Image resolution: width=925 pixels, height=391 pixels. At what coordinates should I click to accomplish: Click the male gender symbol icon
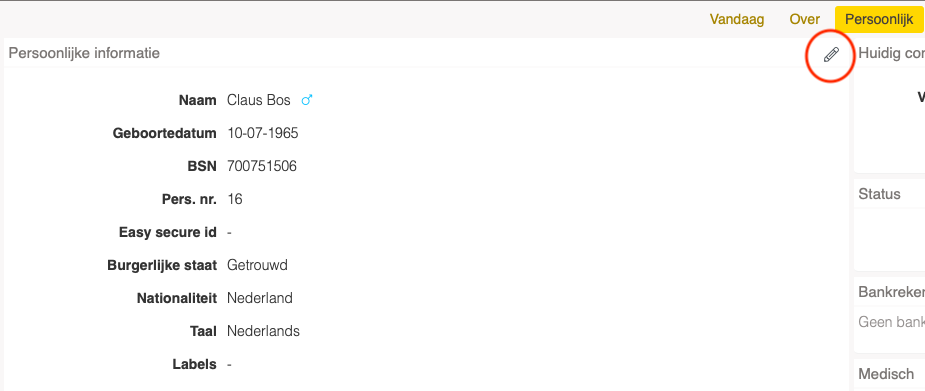click(x=306, y=100)
